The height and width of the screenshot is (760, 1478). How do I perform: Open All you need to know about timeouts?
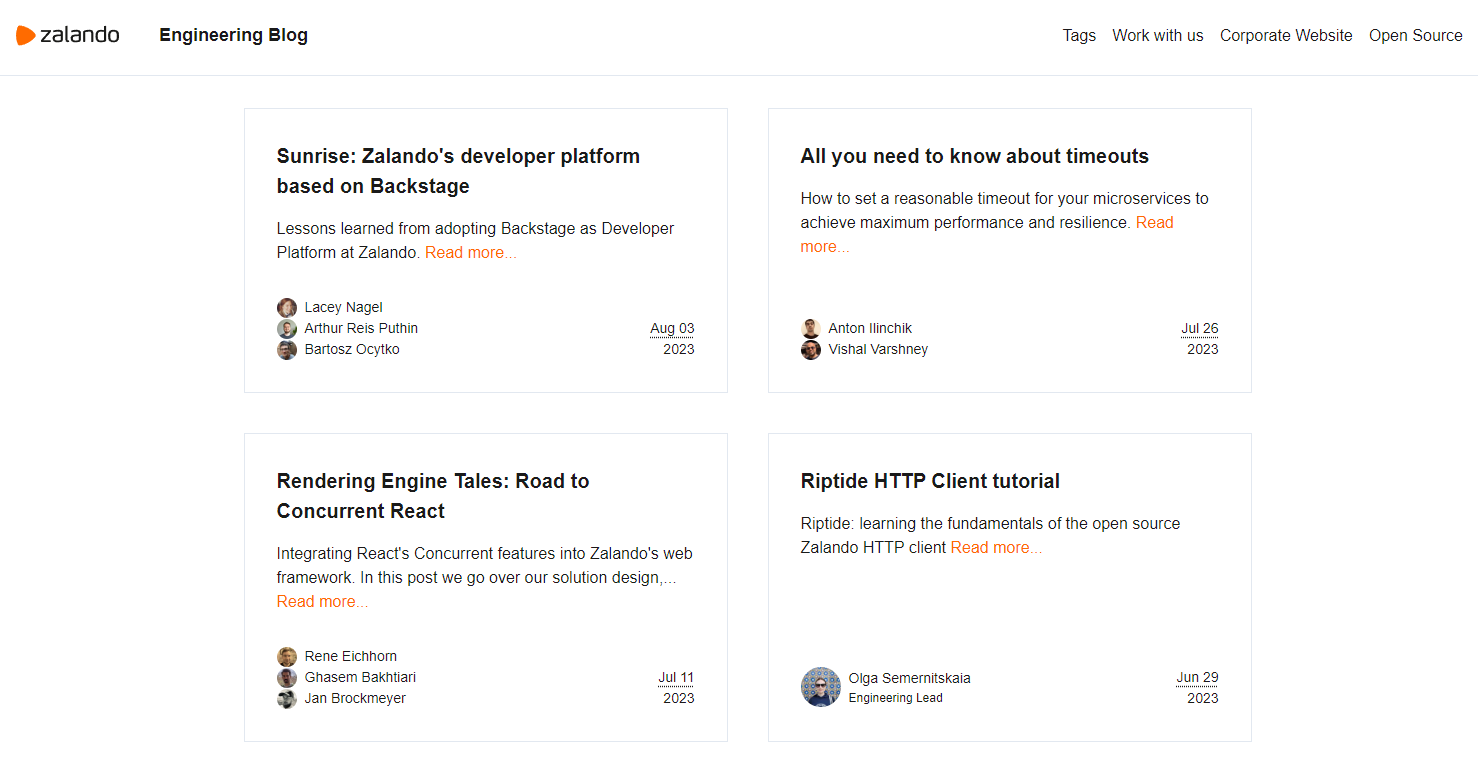click(x=975, y=156)
